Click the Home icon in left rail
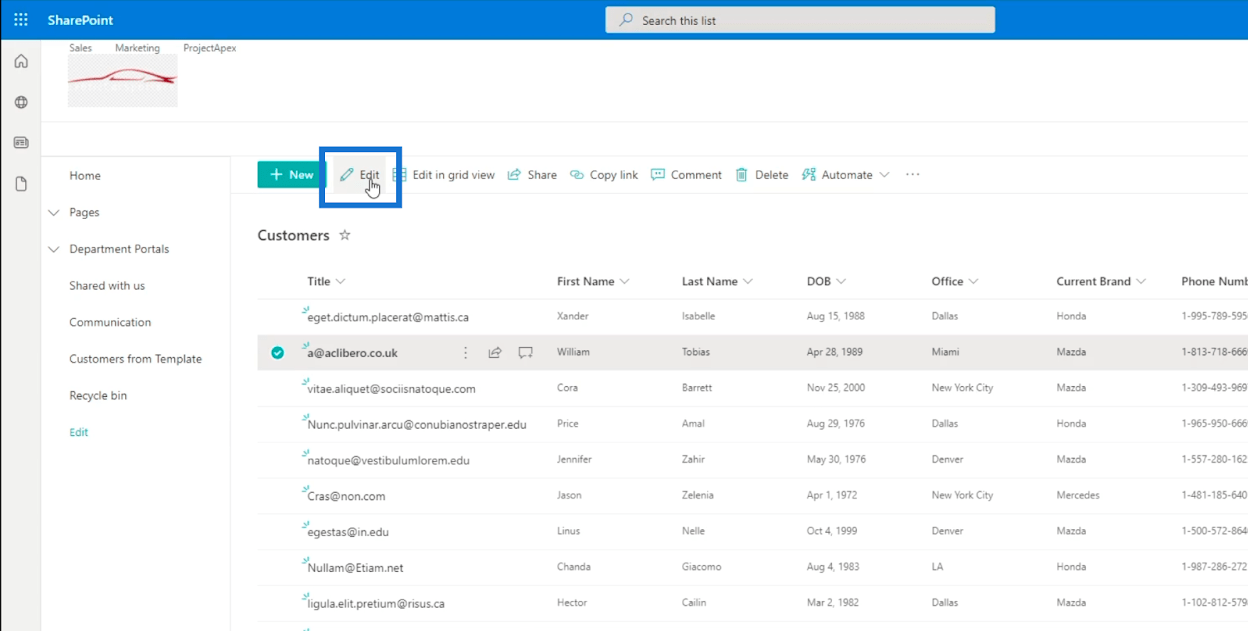1248x631 pixels. (x=21, y=62)
